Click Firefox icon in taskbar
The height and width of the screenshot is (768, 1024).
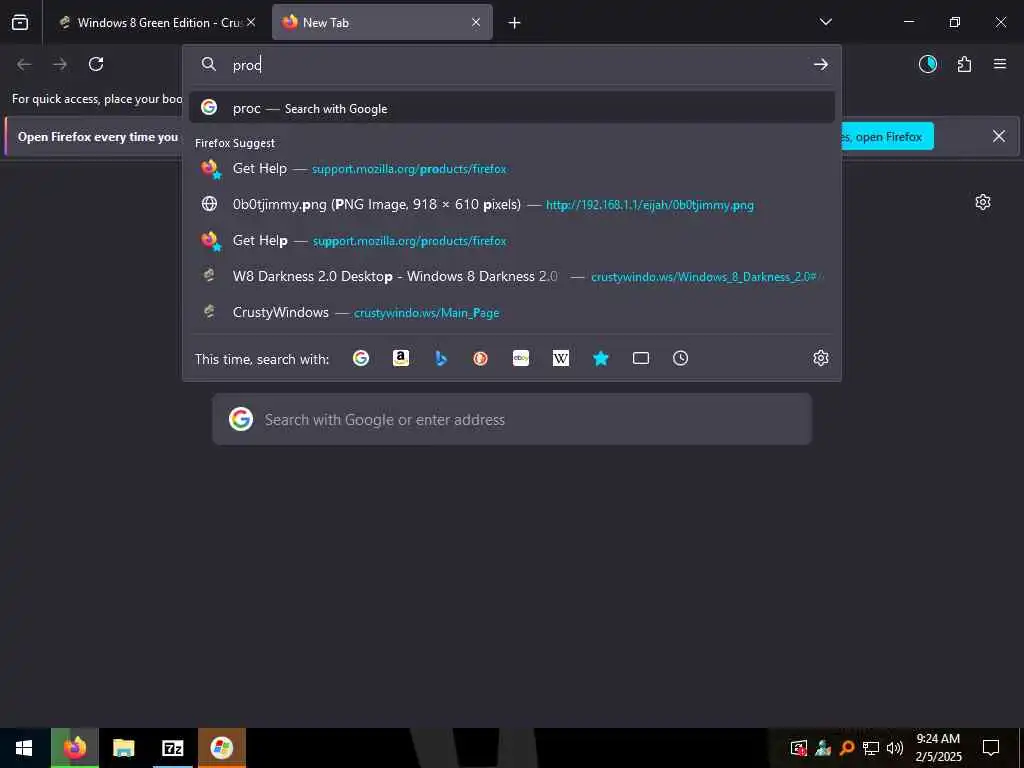(x=75, y=748)
